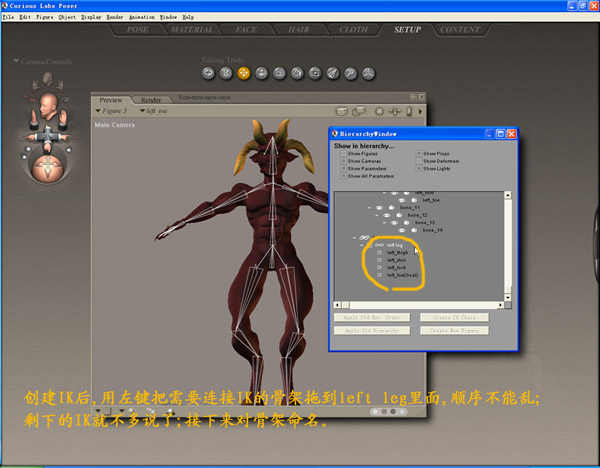Image resolution: width=600 pixels, height=468 pixels.
Task: Toggle the Show Figures checkbox
Action: coord(343,154)
